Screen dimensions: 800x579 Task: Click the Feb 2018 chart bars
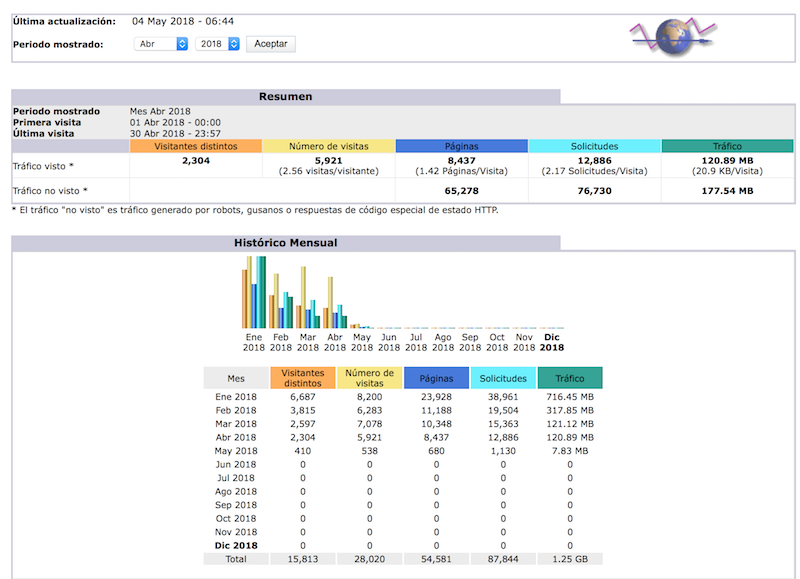tap(281, 301)
